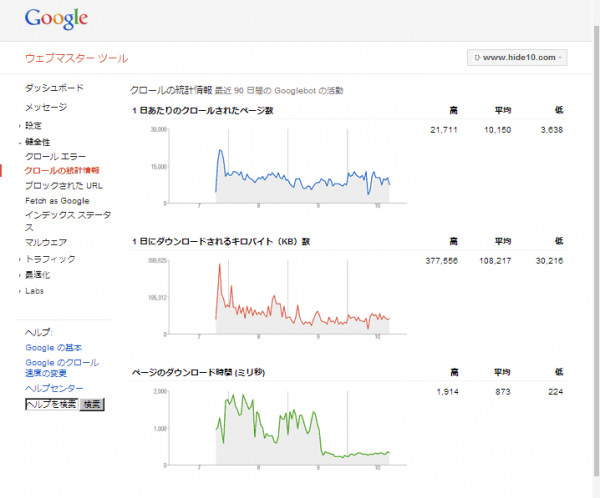Screen dimensions: 600x498
Task: Open ヘルプセンター link
Action: tap(54, 388)
